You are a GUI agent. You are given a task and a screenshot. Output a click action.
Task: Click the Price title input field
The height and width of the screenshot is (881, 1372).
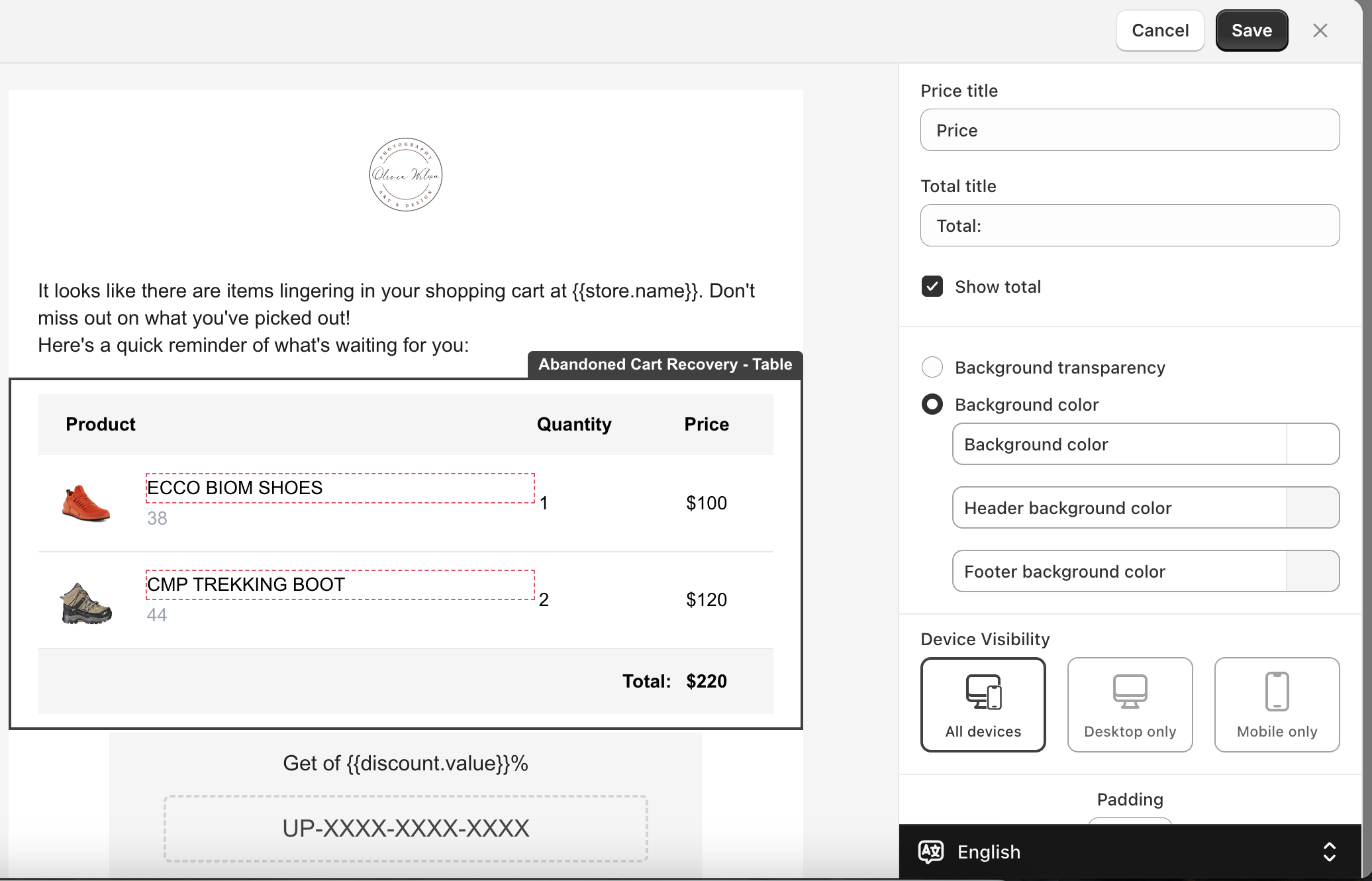click(x=1130, y=130)
